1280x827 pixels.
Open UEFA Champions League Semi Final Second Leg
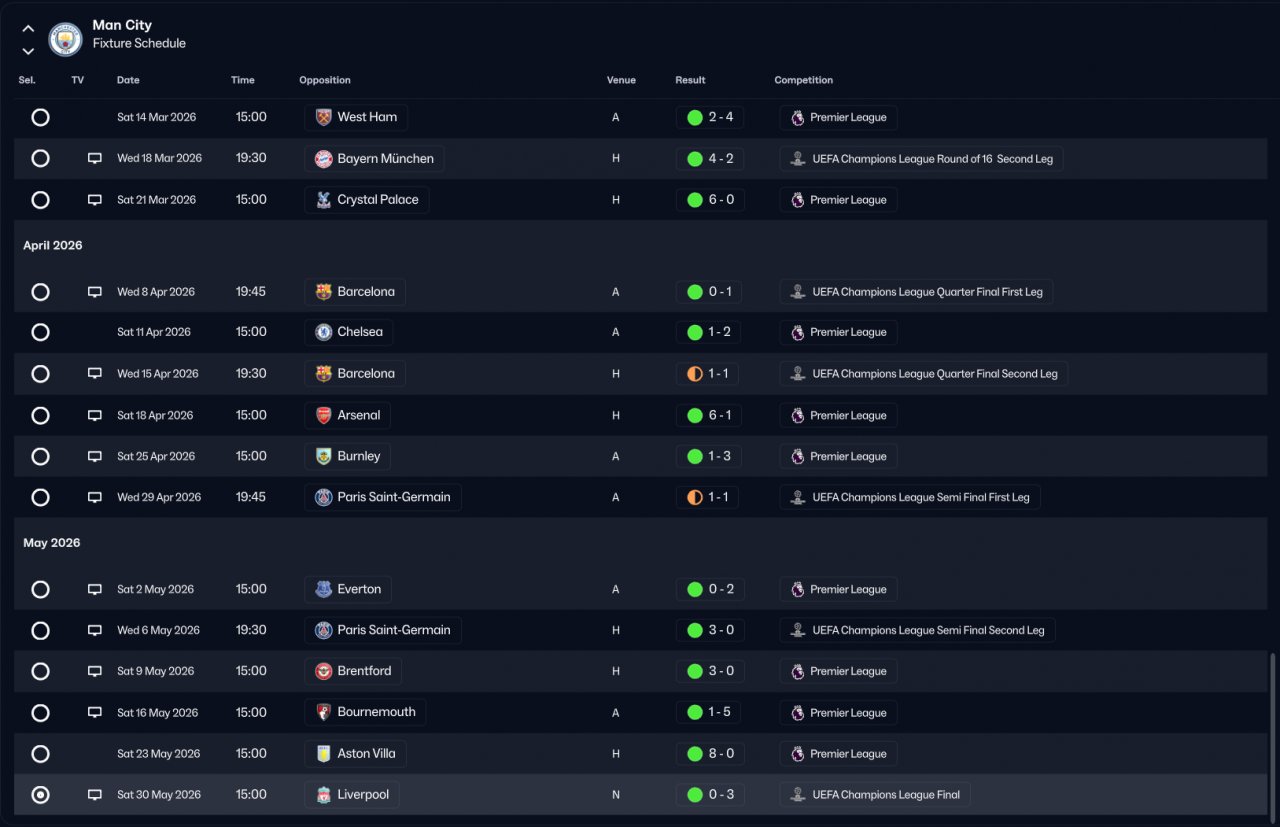coord(918,630)
